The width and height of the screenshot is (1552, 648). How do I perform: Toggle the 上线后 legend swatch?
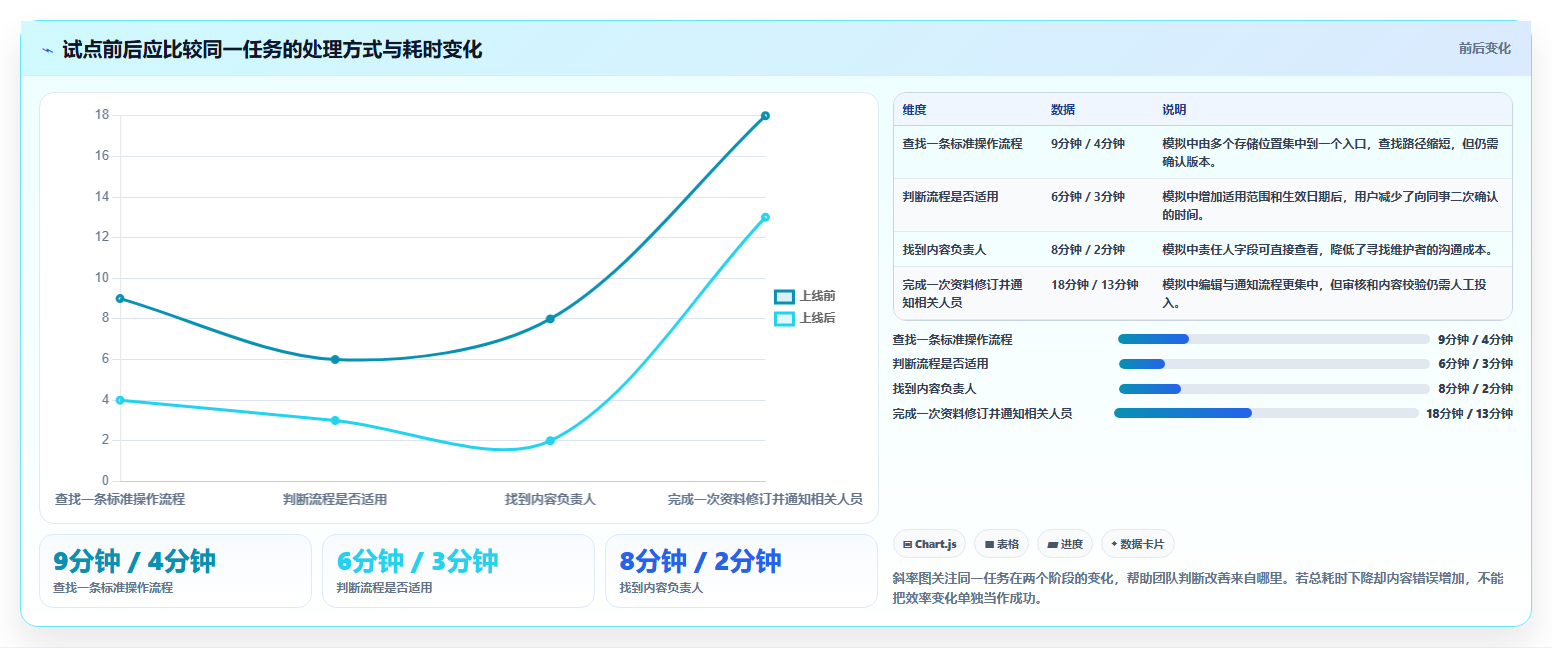pyautogui.click(x=784, y=319)
